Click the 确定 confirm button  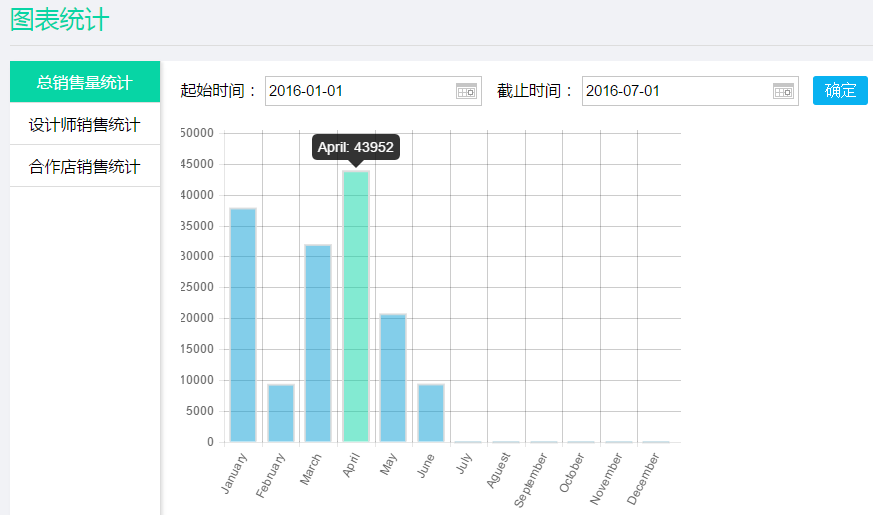click(x=840, y=90)
